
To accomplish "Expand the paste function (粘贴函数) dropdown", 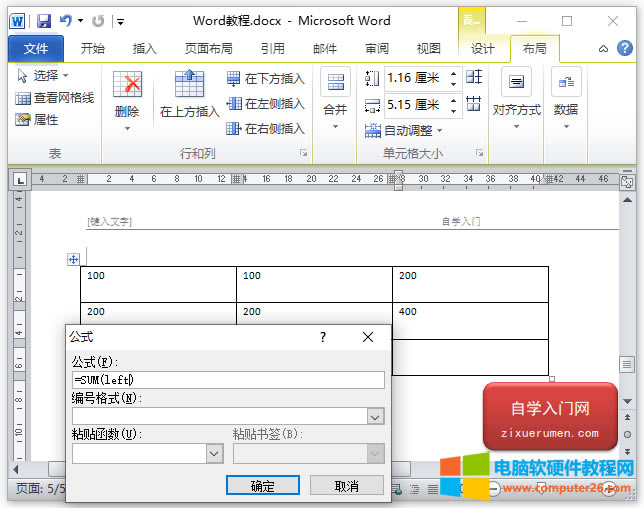I will [x=214, y=454].
